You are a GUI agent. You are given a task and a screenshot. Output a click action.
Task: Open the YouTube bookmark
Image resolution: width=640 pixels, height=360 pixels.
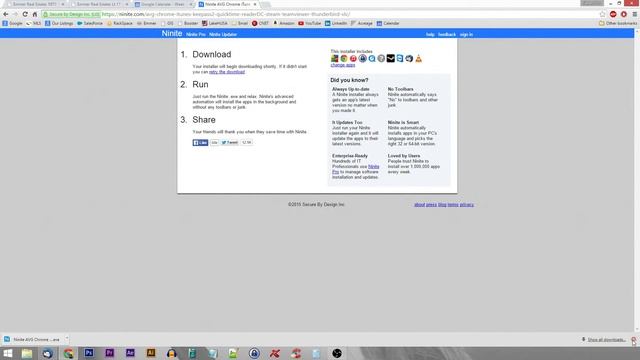309,23
